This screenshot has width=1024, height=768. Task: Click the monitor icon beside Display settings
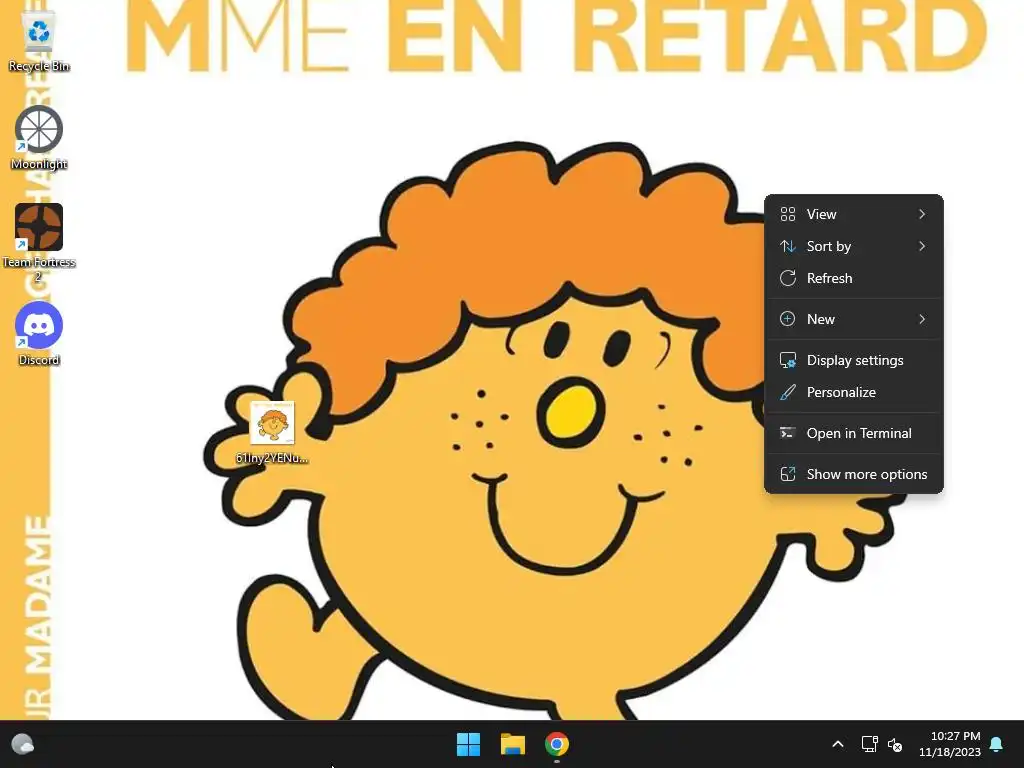coord(788,360)
